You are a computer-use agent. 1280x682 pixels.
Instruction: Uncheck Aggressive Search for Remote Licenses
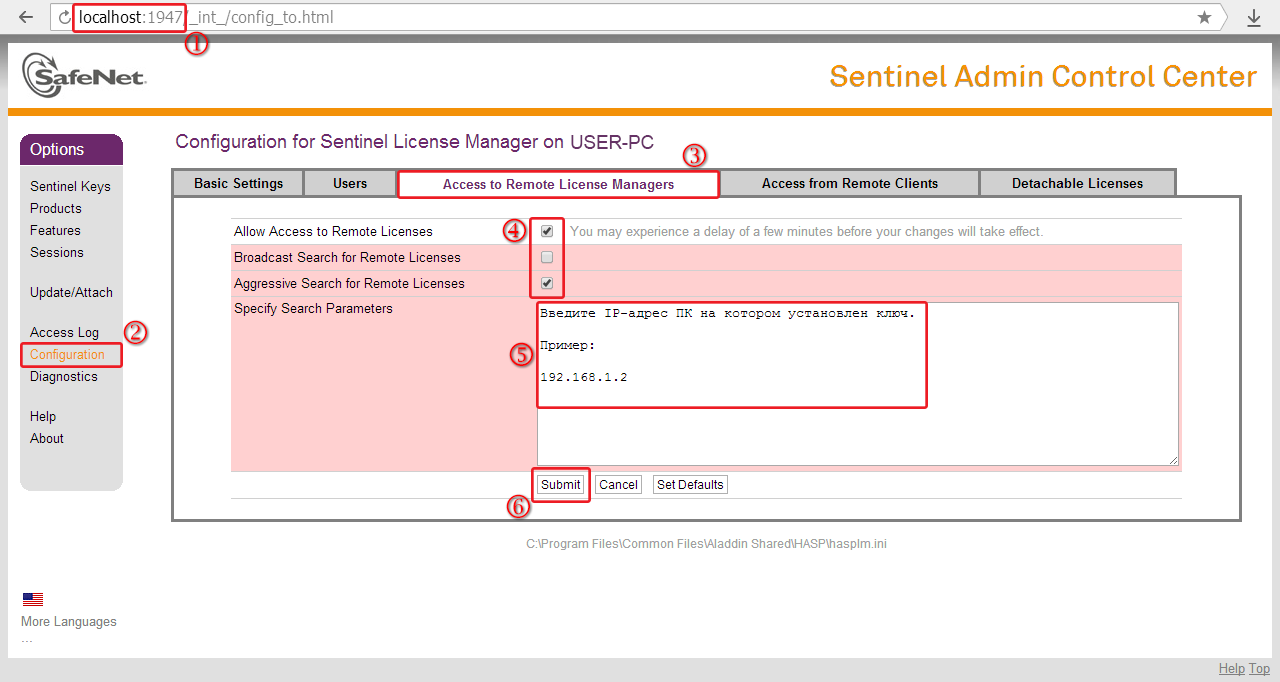click(x=547, y=283)
